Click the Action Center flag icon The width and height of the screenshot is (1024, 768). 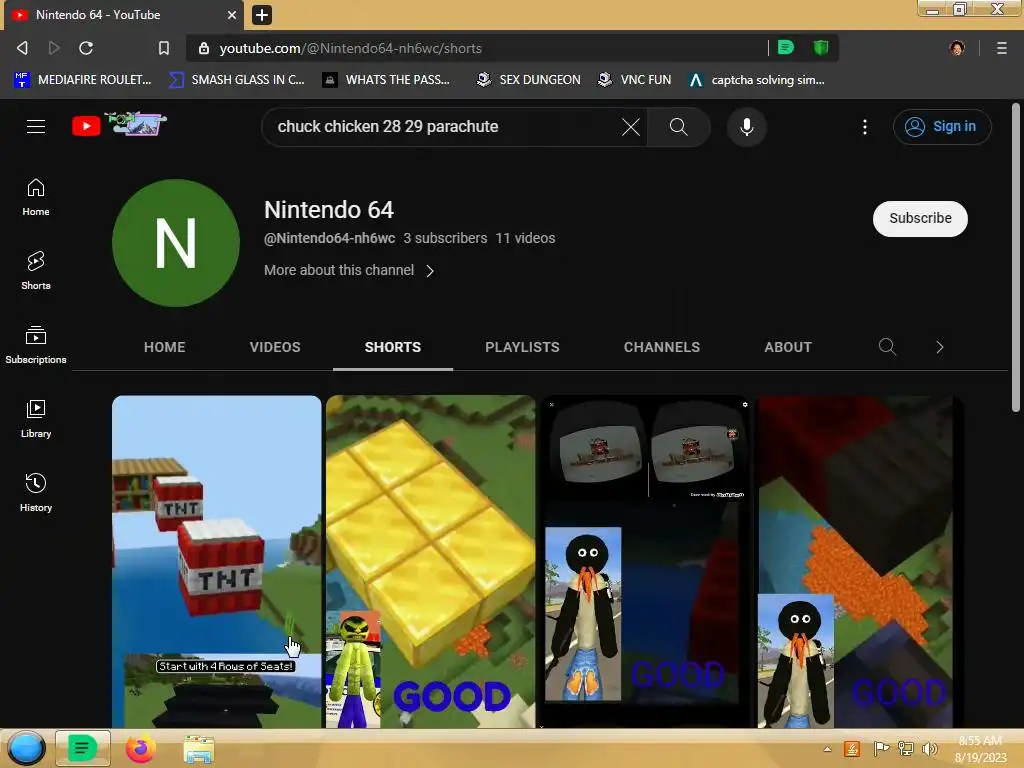pos(881,748)
